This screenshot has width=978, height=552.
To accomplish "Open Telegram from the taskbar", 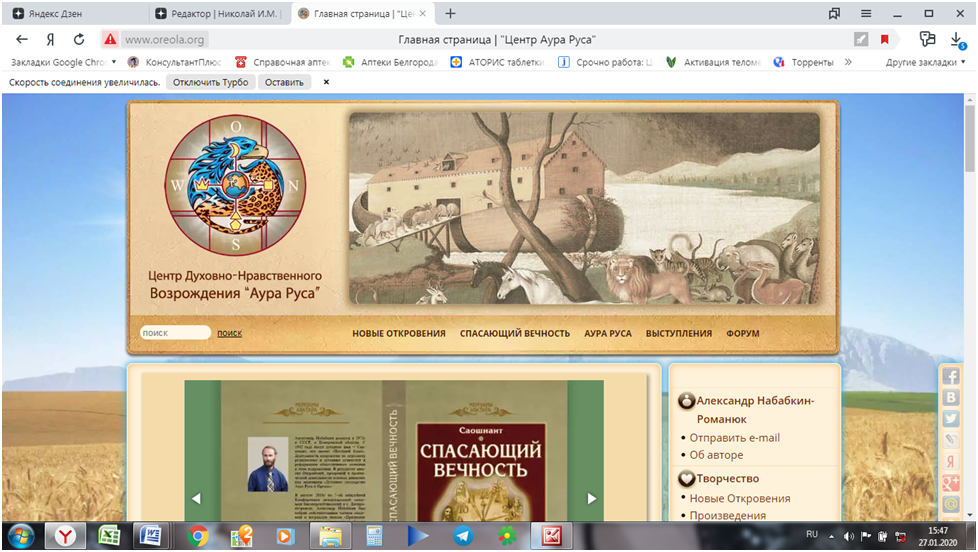I will pyautogui.click(x=462, y=536).
